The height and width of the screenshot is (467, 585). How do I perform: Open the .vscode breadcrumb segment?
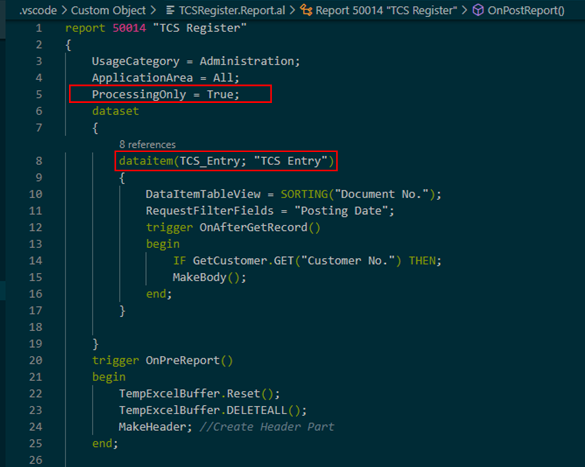[38, 10]
